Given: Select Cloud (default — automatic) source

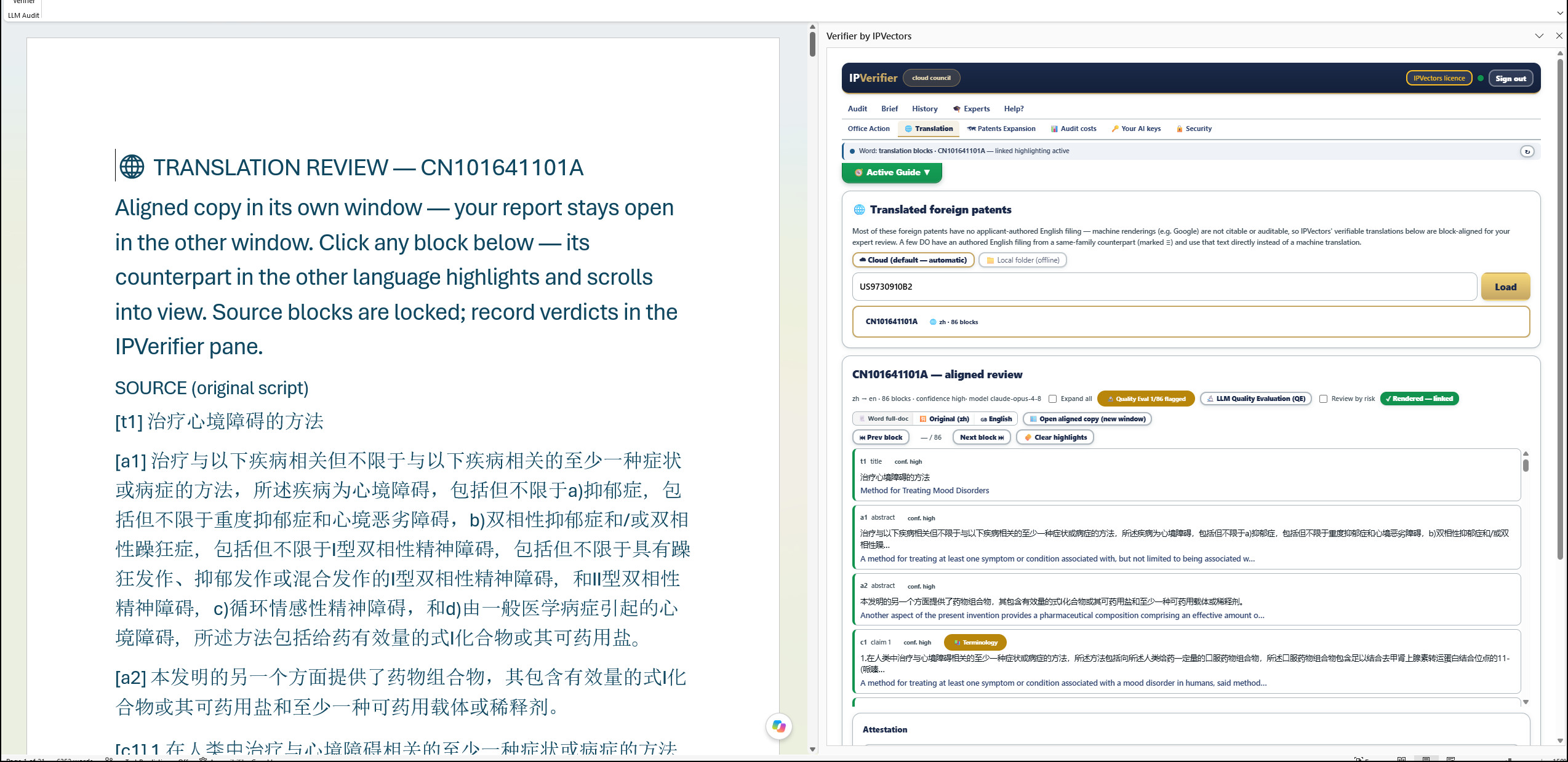Looking at the screenshot, I should (913, 260).
